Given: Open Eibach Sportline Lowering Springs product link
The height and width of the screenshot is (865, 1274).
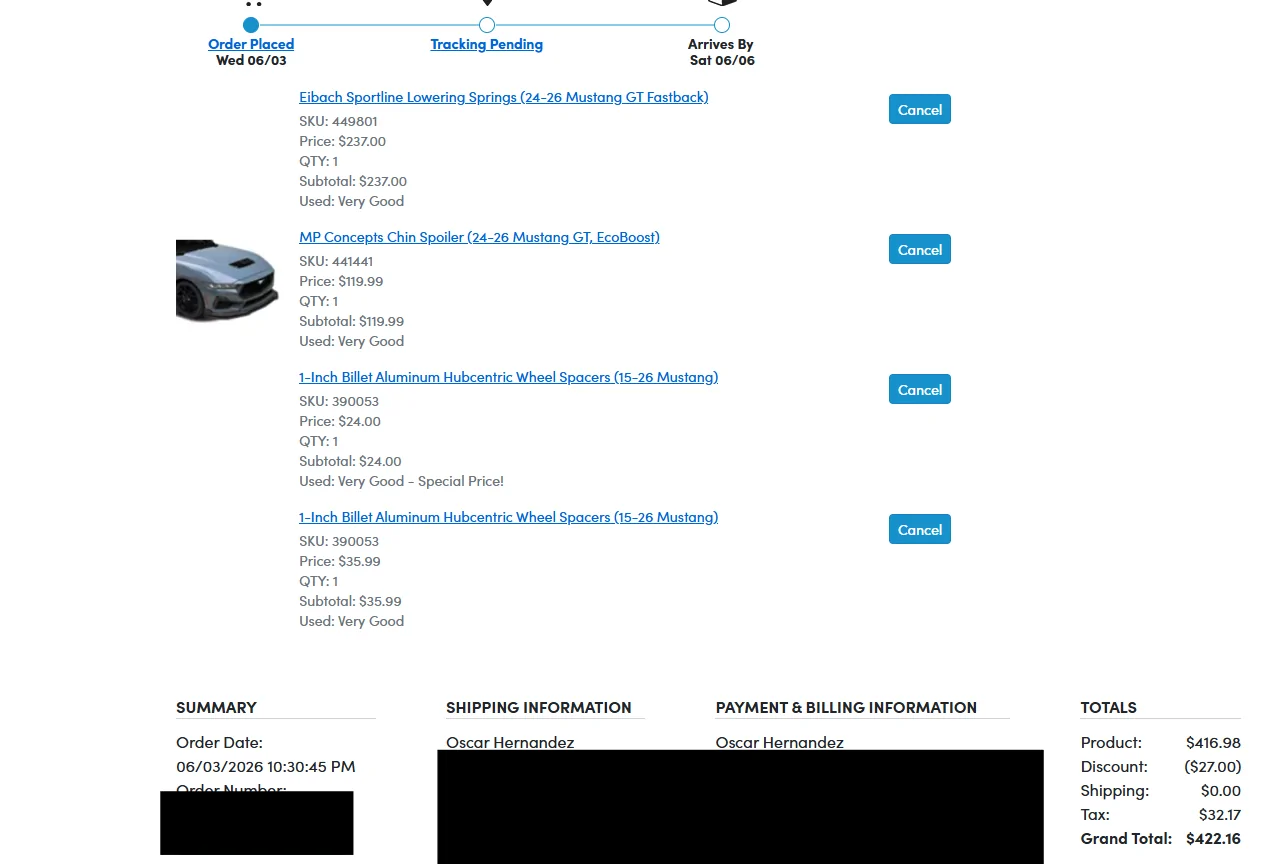Looking at the screenshot, I should [x=504, y=97].
